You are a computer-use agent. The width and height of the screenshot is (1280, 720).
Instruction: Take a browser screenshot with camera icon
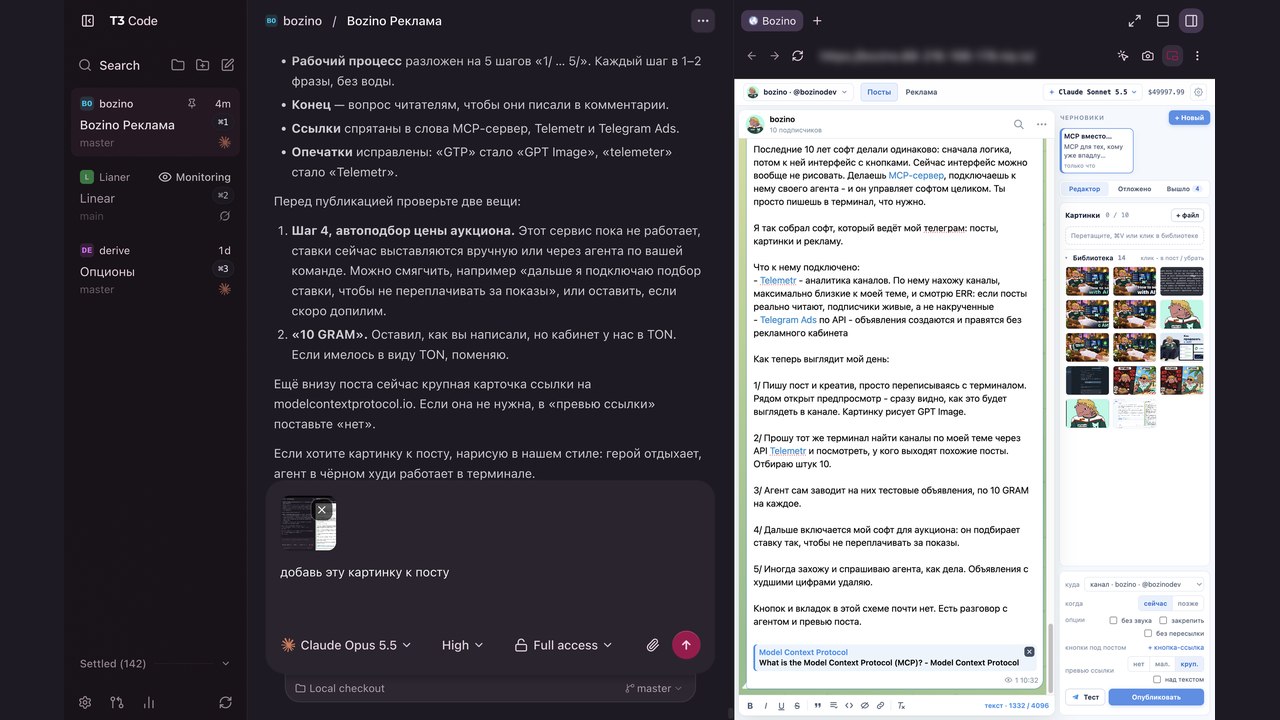click(1147, 56)
